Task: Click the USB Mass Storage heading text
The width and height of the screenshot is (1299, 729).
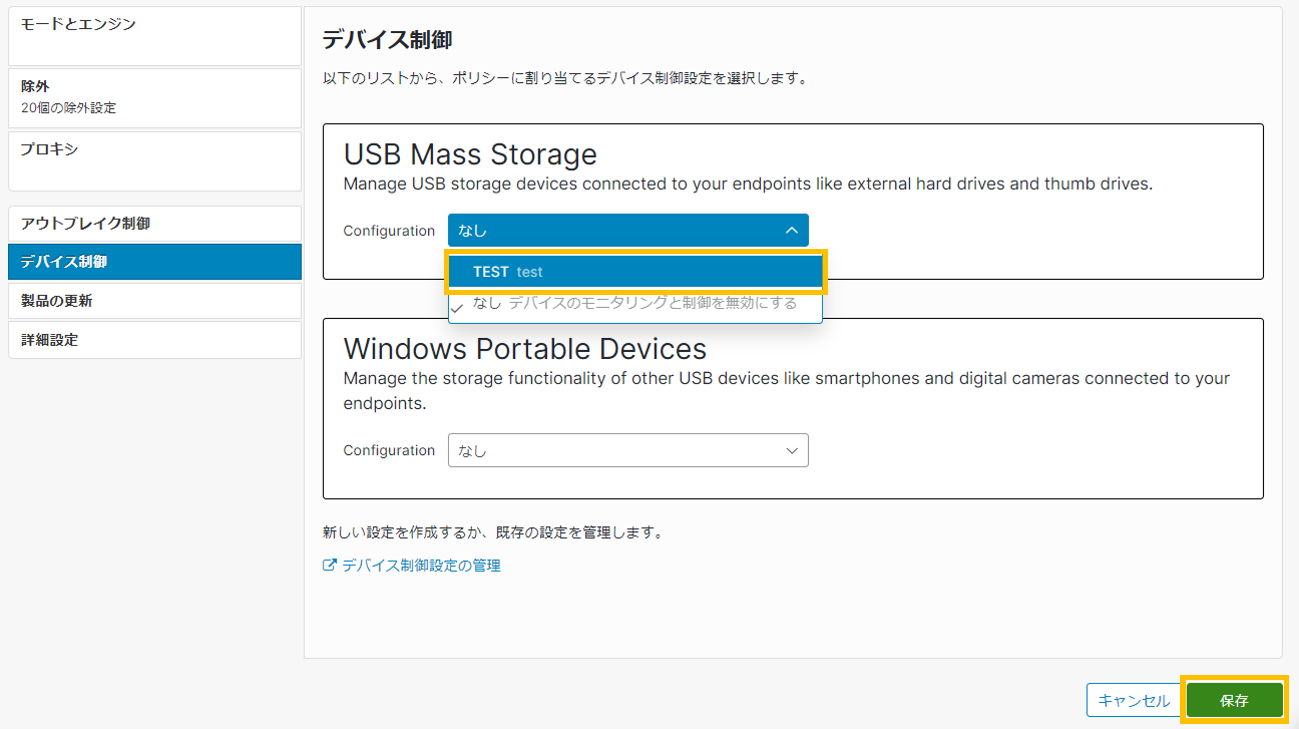Action: click(470, 154)
